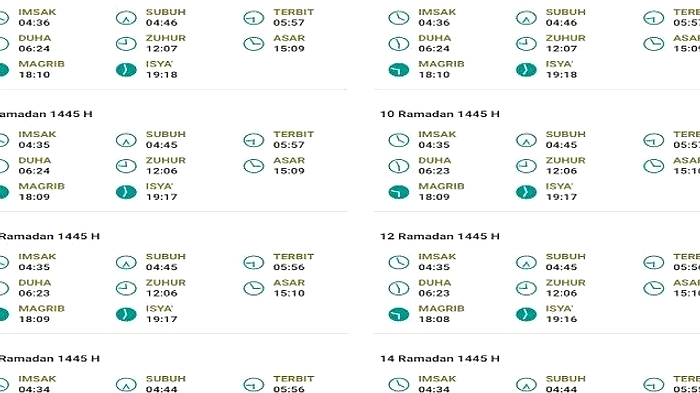Click Imsak clock icon under 10 Ramadan

(399, 140)
